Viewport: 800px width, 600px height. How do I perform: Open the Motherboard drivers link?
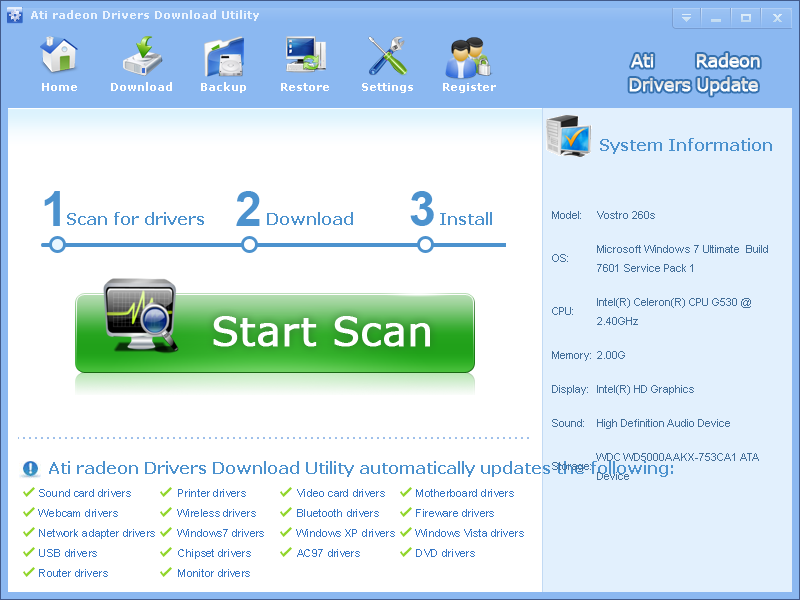click(464, 493)
